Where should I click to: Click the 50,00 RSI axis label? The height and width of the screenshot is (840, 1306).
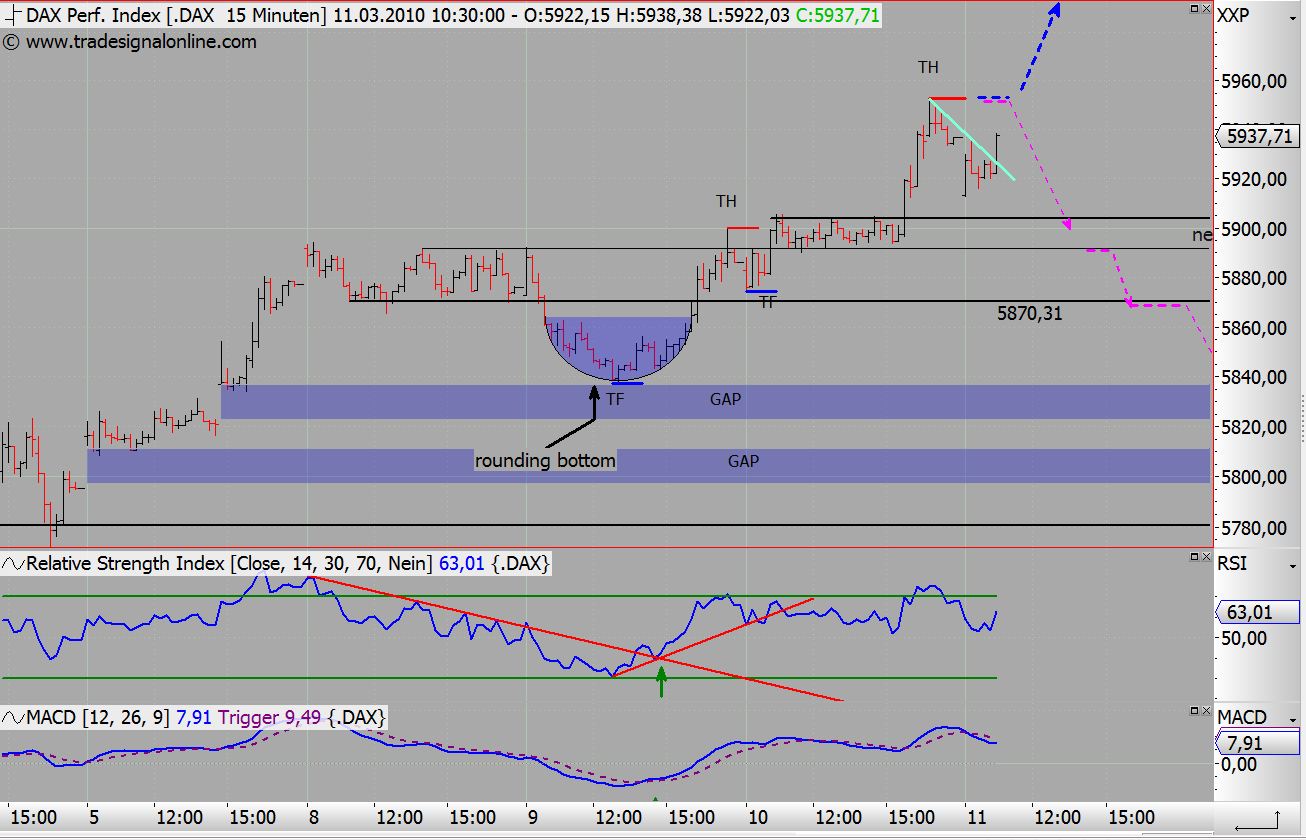coord(1244,638)
